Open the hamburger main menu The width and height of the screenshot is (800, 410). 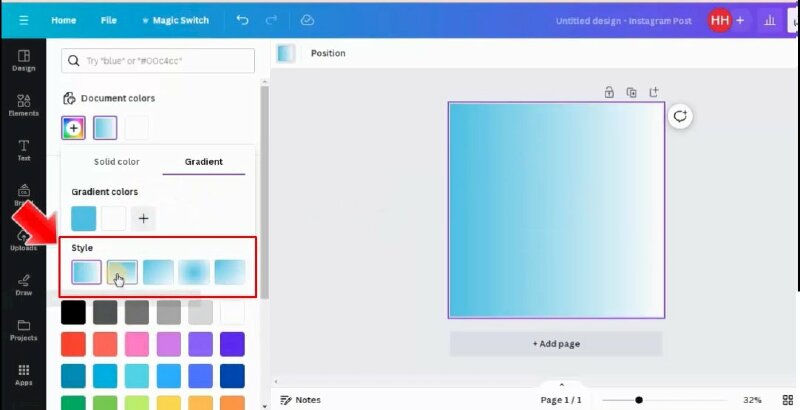tap(23, 20)
